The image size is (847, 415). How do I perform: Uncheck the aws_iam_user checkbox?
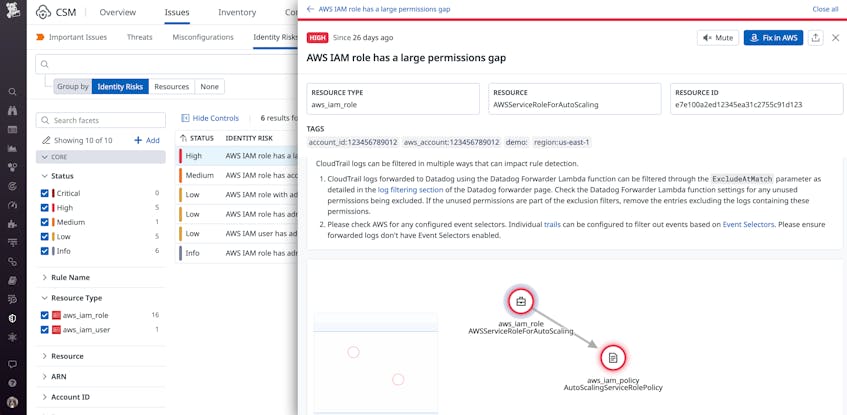point(45,330)
